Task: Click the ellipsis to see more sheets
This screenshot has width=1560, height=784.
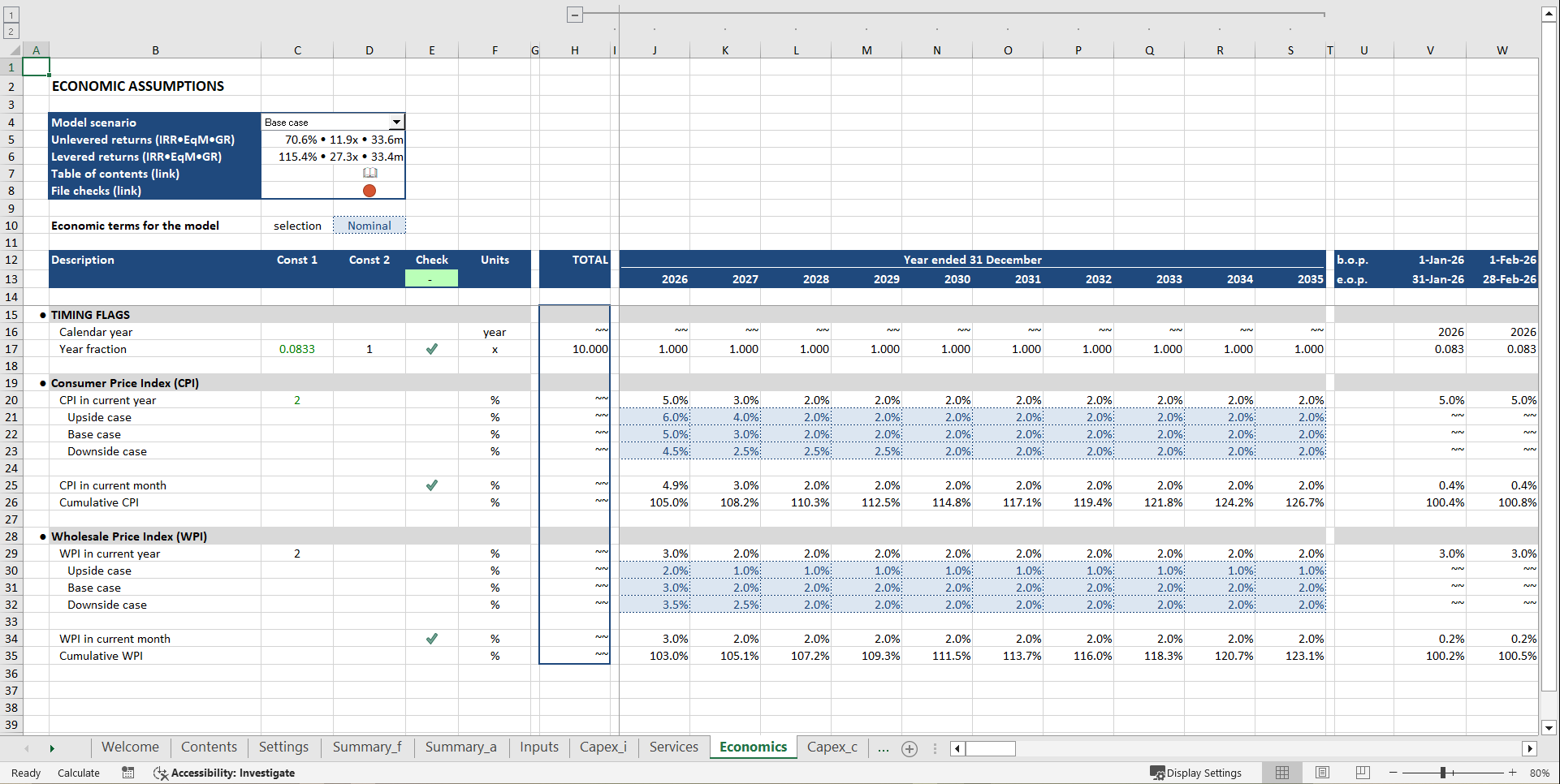Action: (883, 748)
